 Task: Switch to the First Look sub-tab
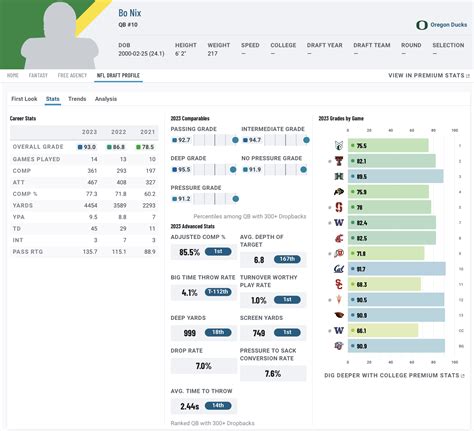click(24, 99)
